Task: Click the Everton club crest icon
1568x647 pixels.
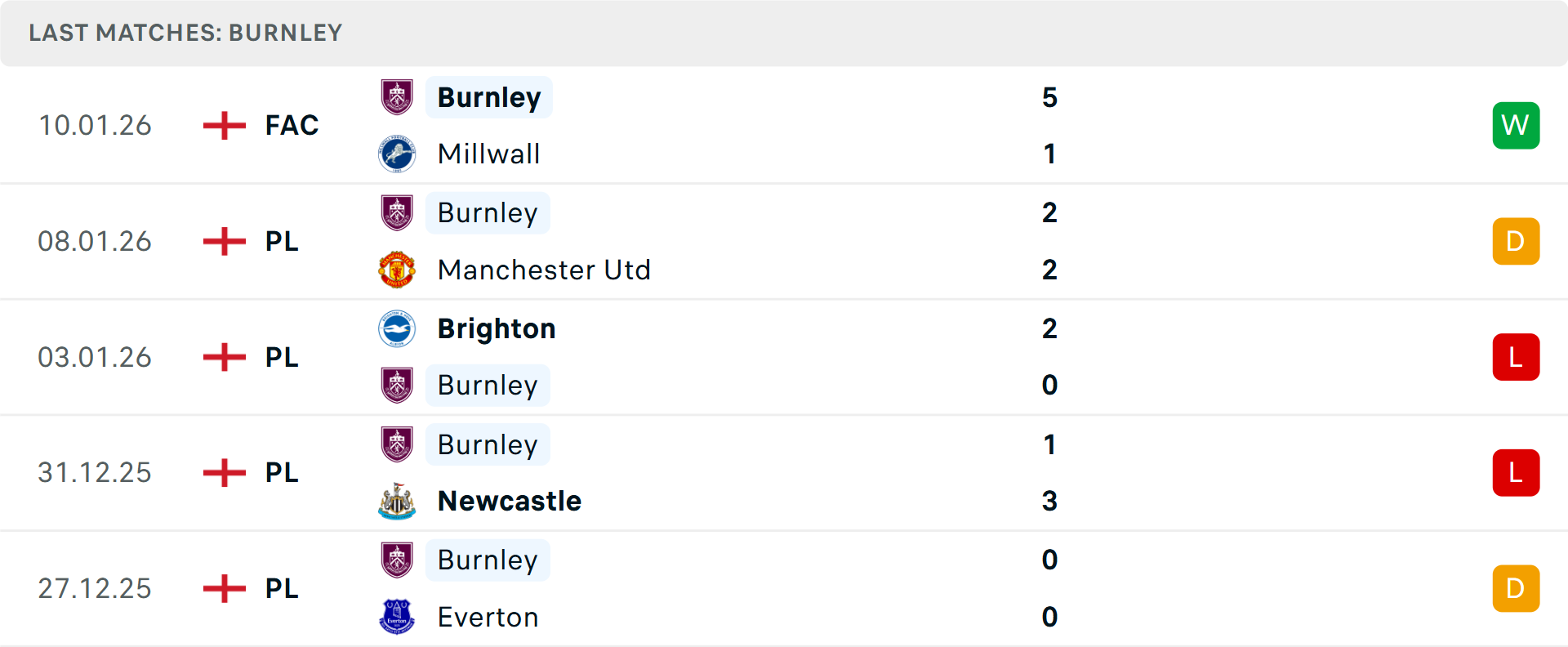Action: [397, 617]
